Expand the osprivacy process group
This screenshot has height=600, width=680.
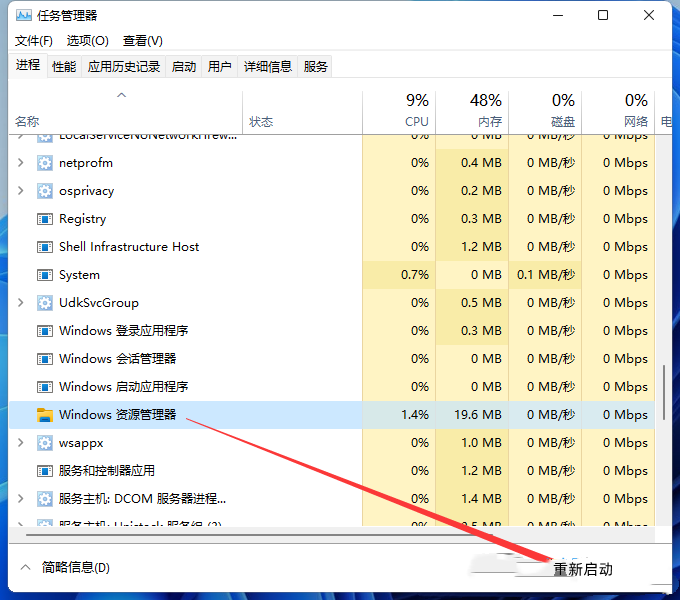tap(20, 191)
